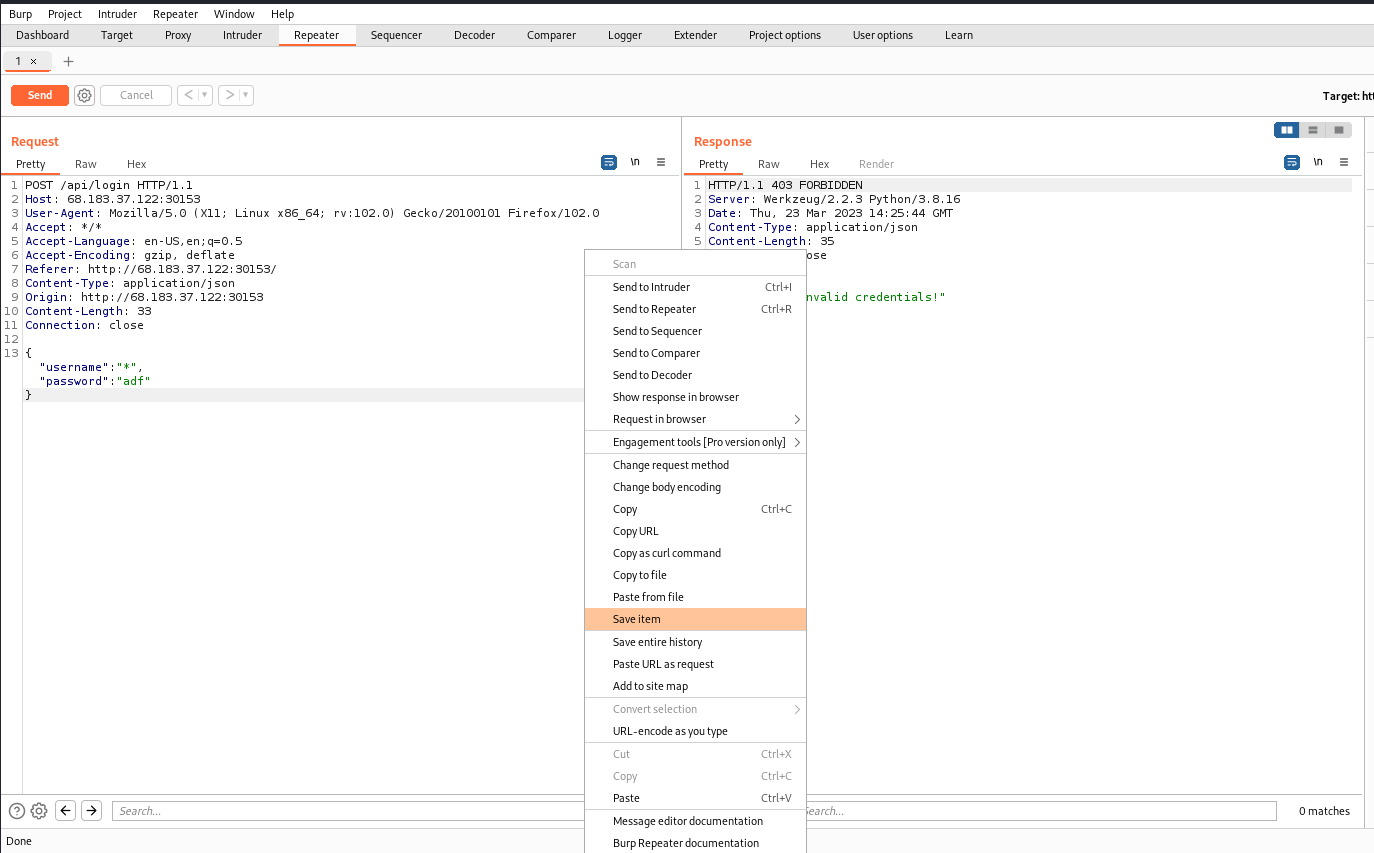Viewport: 1374px width, 853px height.
Task: Toggle \n non-printing character display in Request
Action: (x=635, y=161)
